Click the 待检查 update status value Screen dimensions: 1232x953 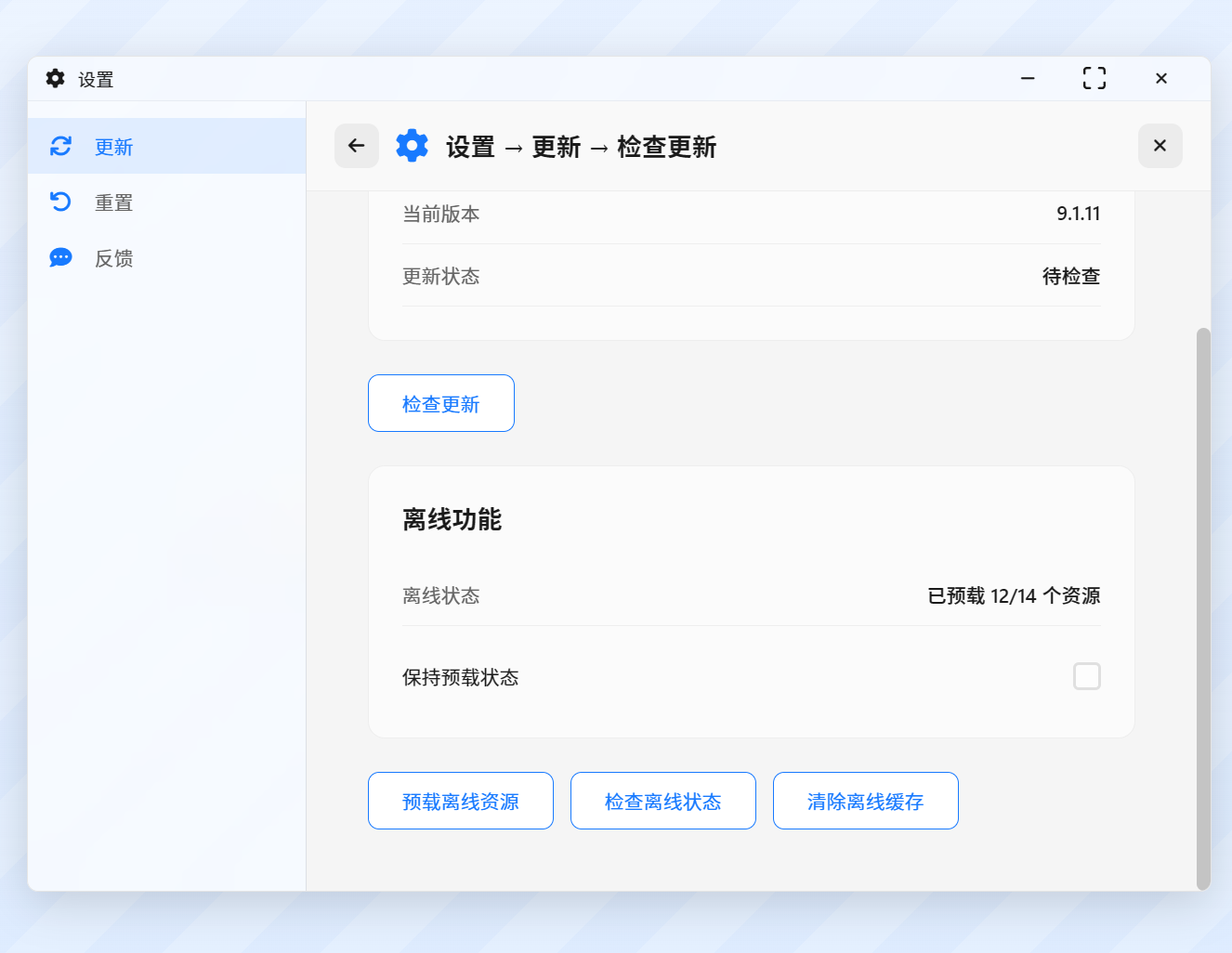click(x=1071, y=276)
